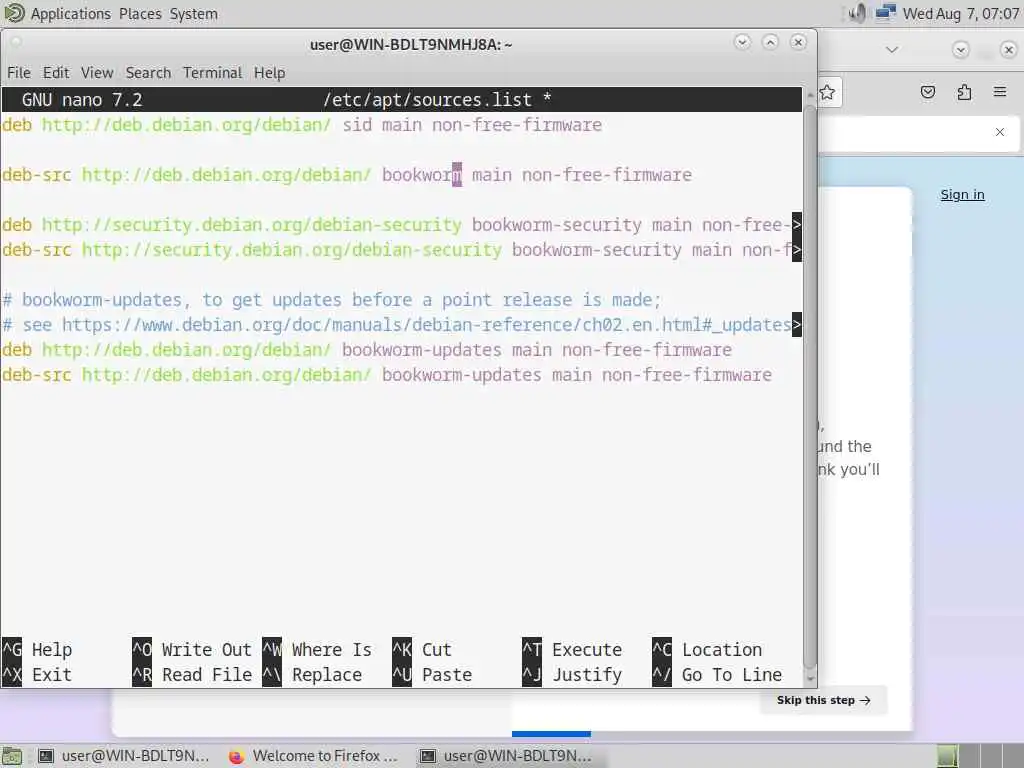The width and height of the screenshot is (1024, 768).
Task: Click 'bookworm-updates' on the last deb-src line
Action: point(462,375)
